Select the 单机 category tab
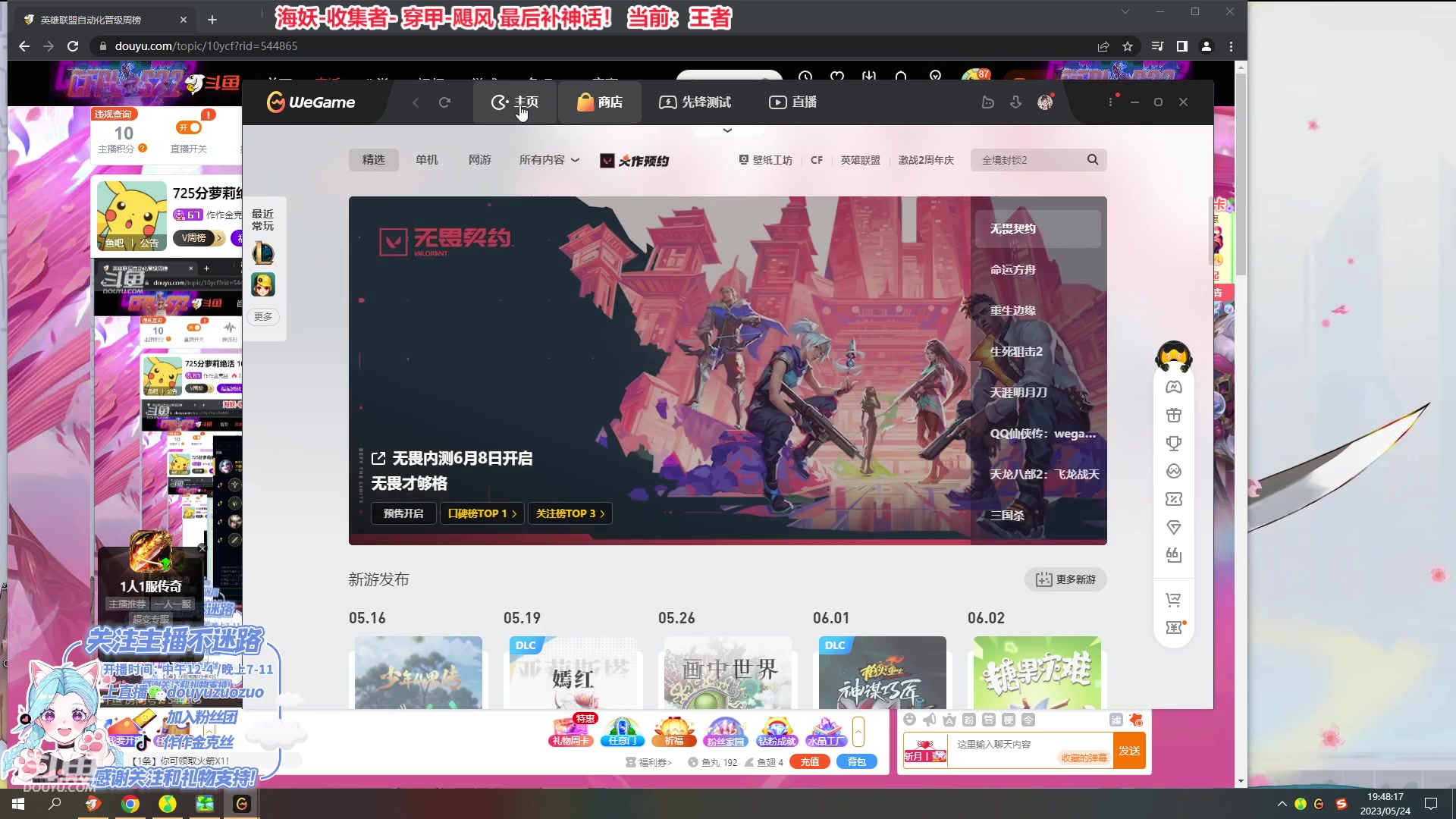1456x819 pixels. coord(426,160)
